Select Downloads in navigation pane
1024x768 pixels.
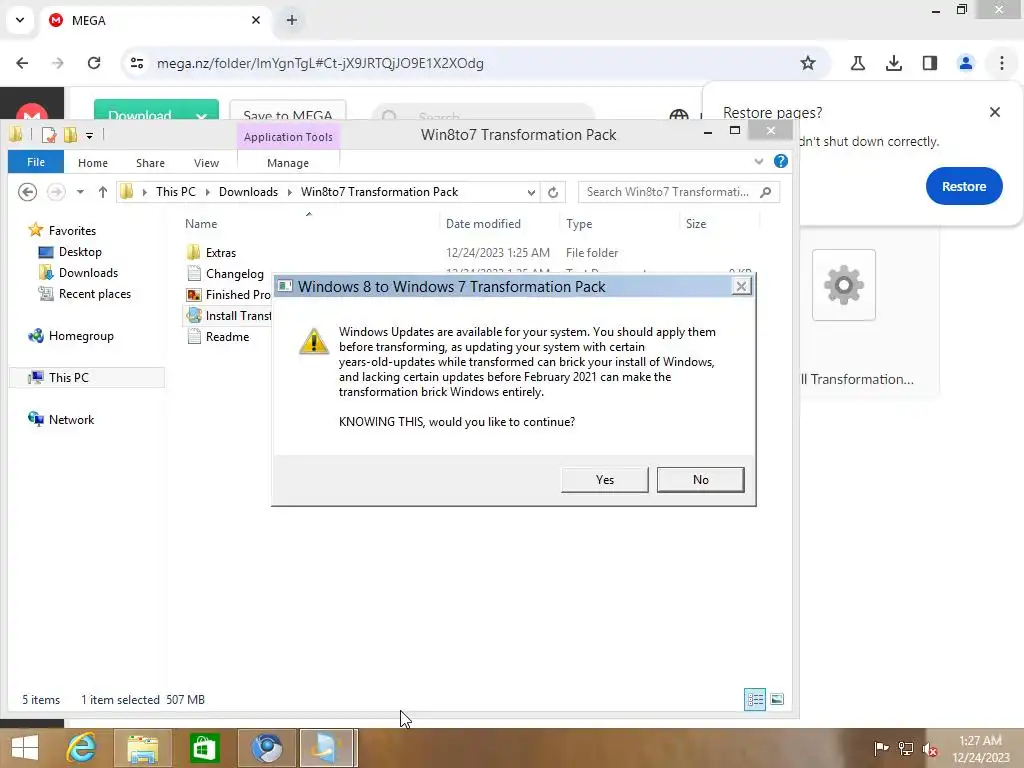point(79,272)
